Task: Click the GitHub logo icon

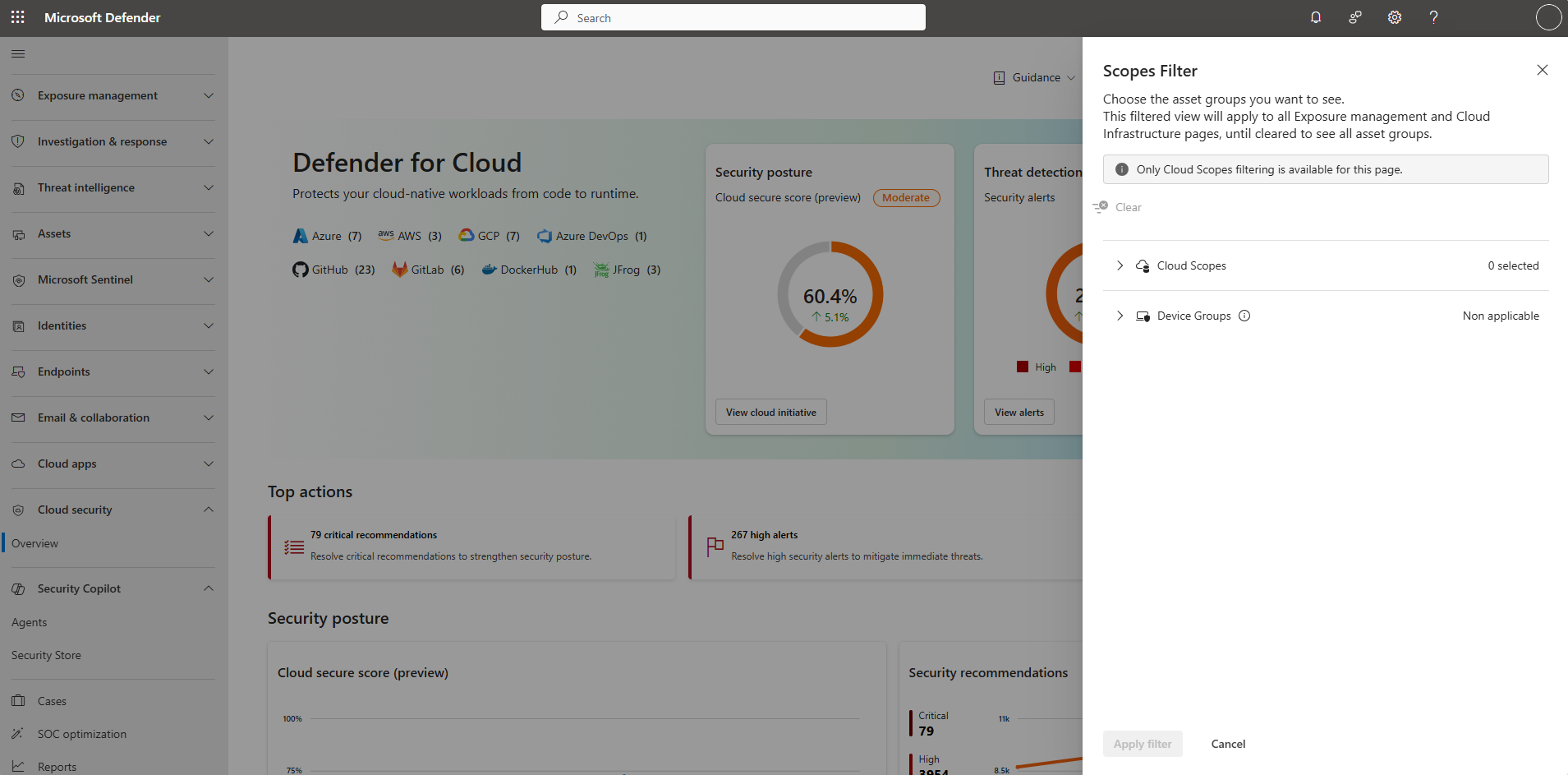Action: coord(301,270)
